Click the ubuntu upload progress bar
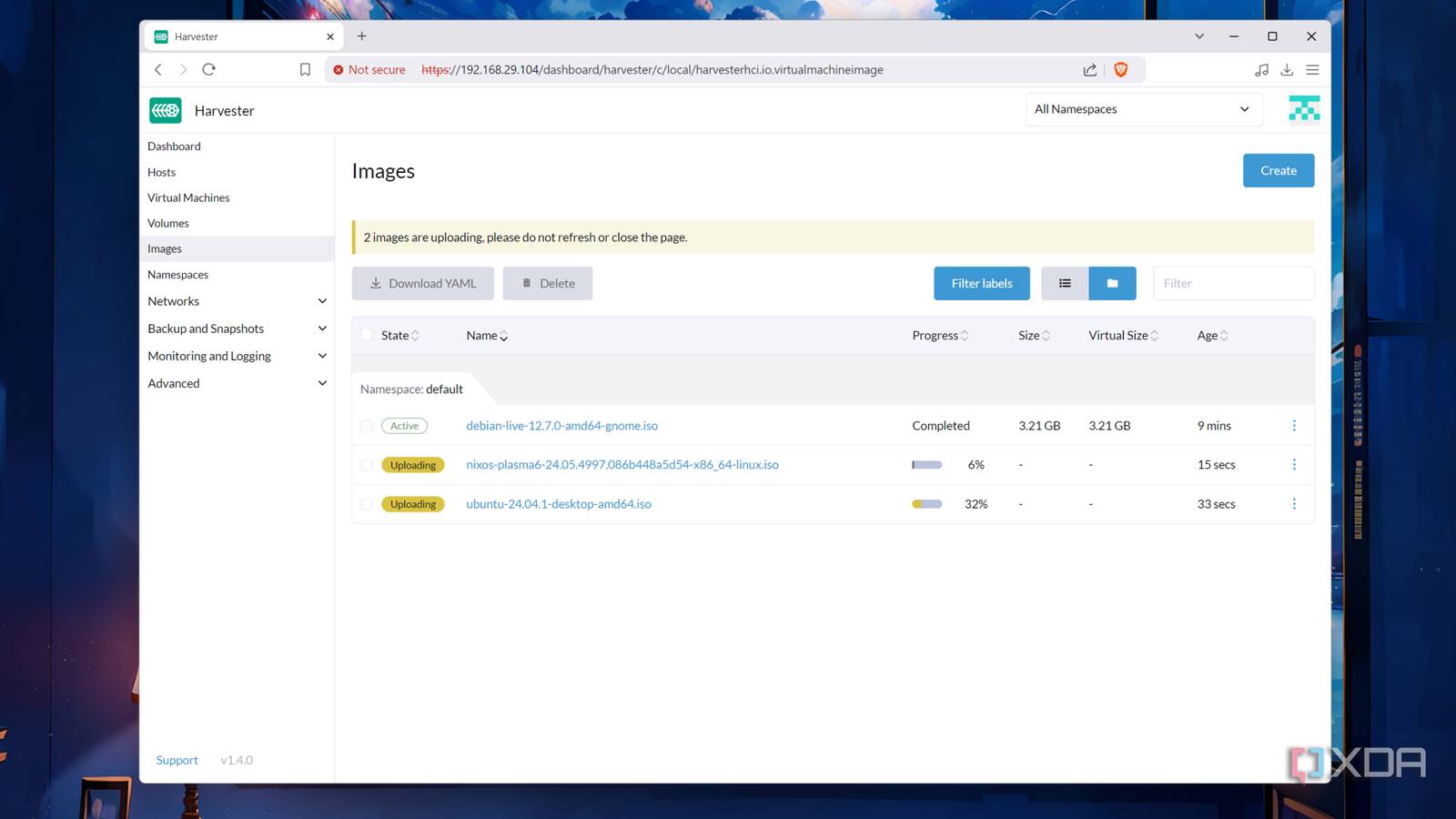The height and width of the screenshot is (819, 1456). pos(926,504)
